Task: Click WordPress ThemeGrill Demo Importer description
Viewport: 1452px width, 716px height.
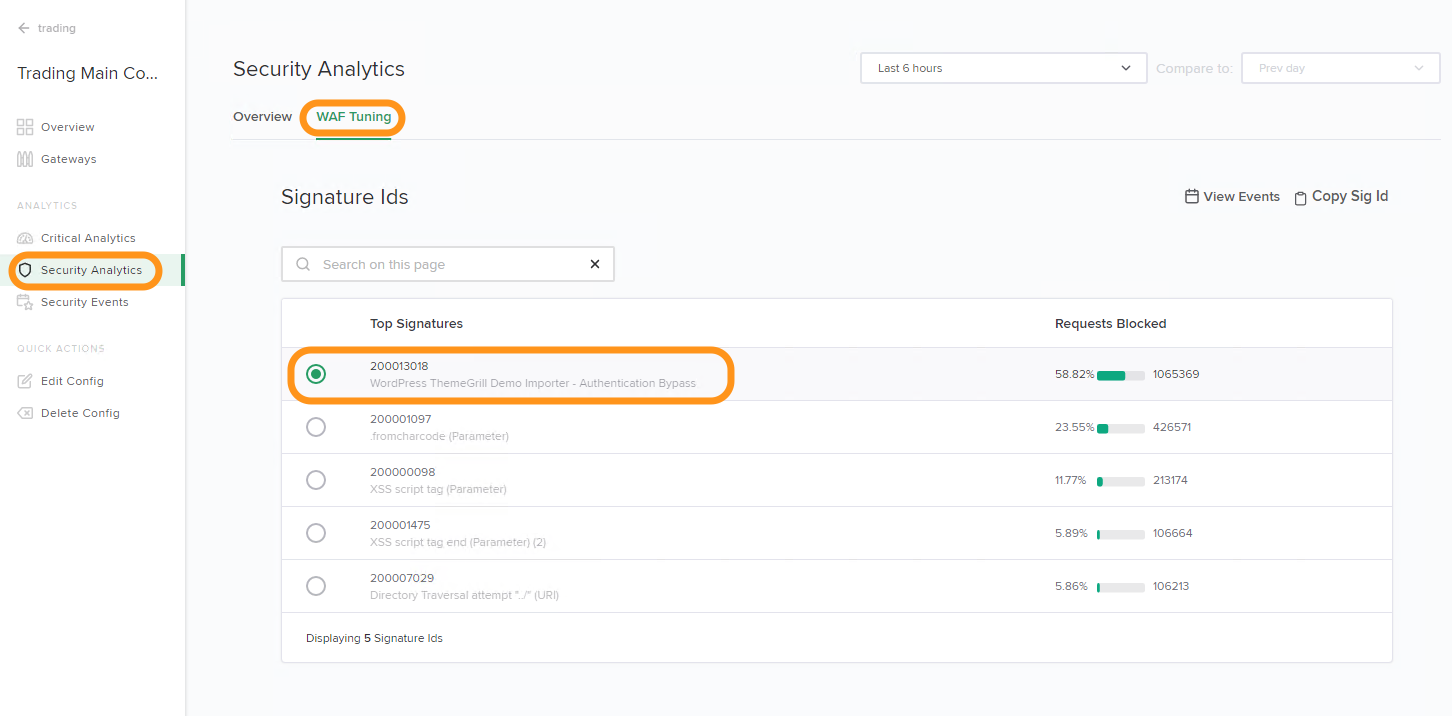Action: click(533, 383)
